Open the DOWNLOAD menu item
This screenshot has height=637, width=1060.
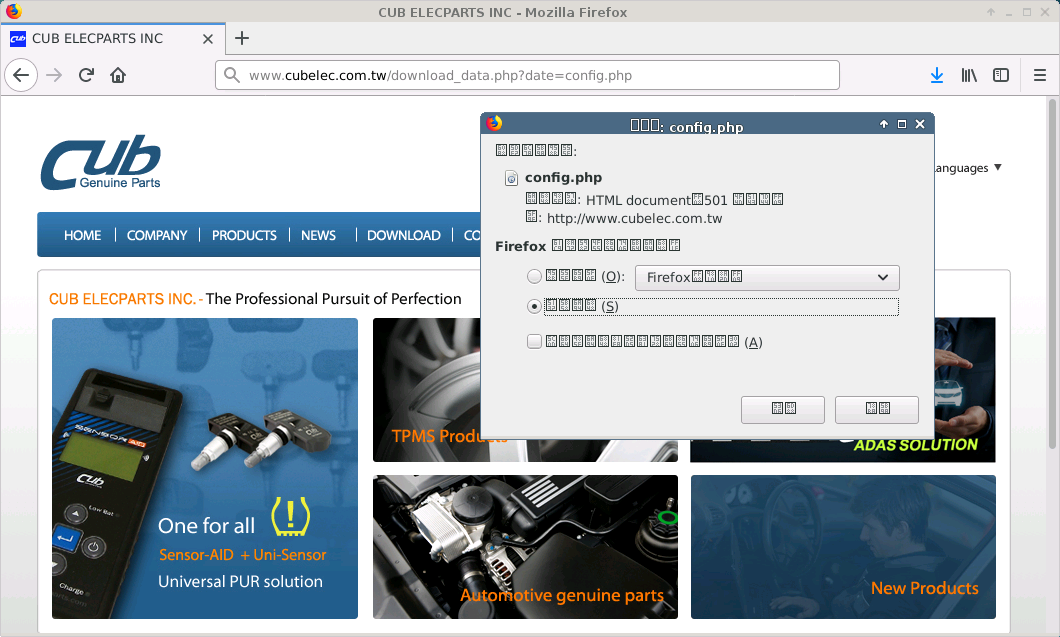pyautogui.click(x=404, y=235)
